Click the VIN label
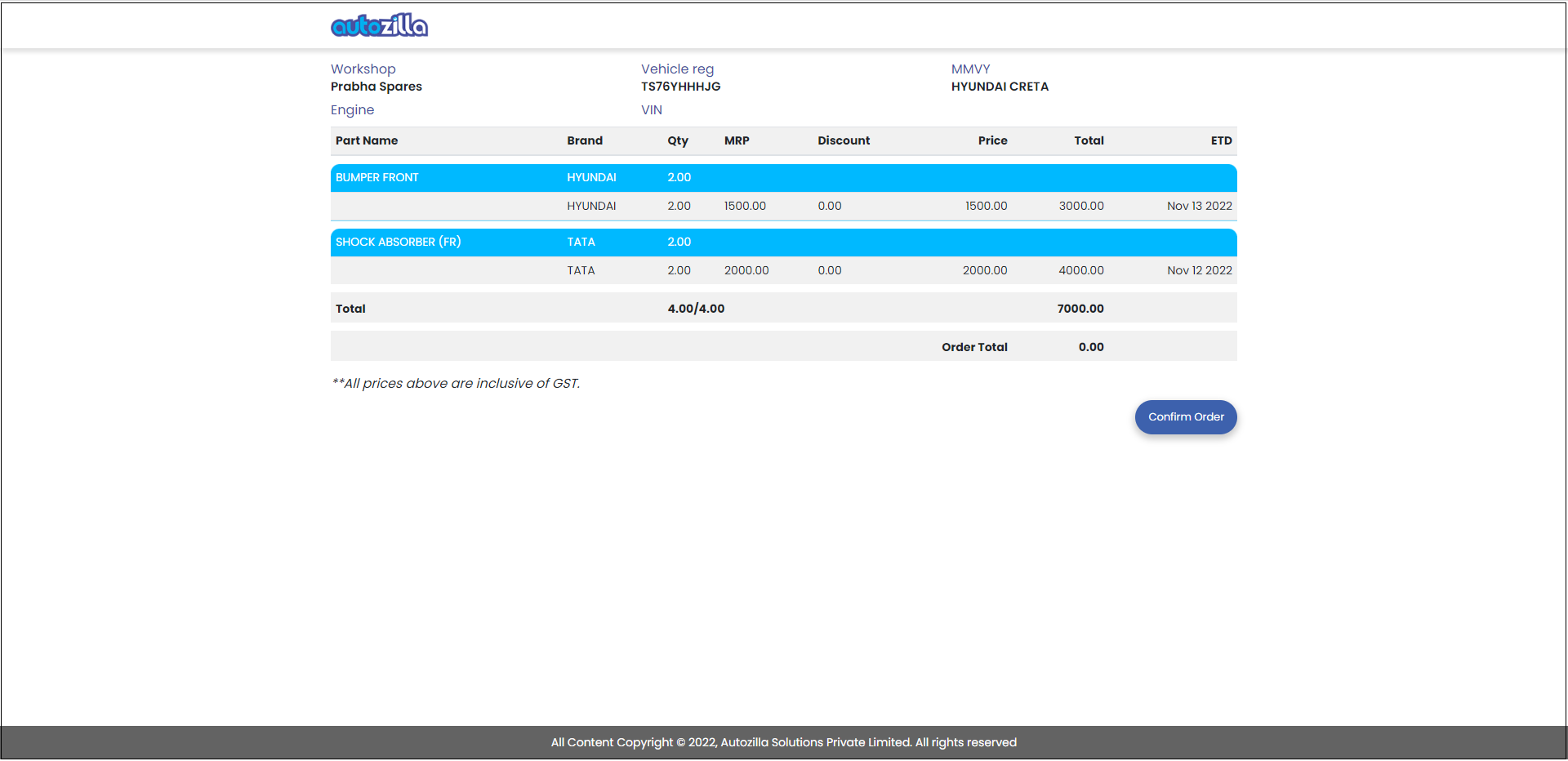 [652, 110]
